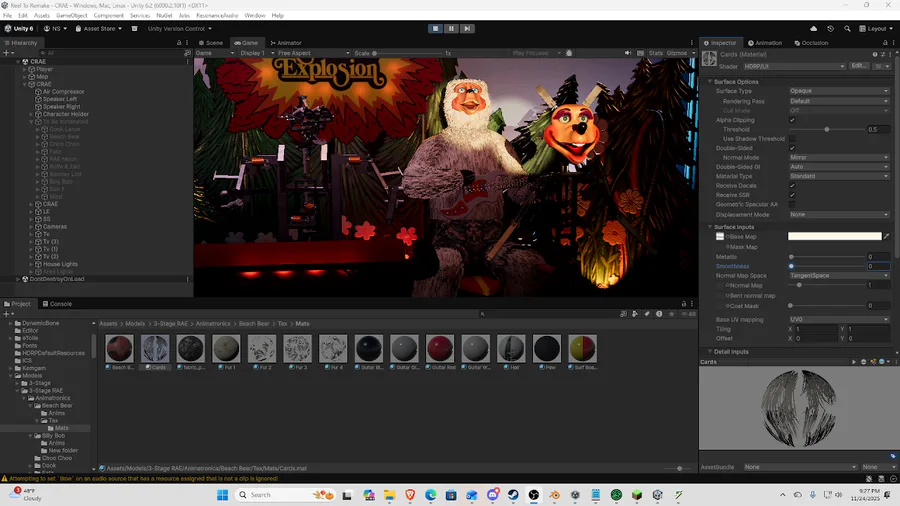
Task: Expand the Character Holder object
Action: pos(31,114)
